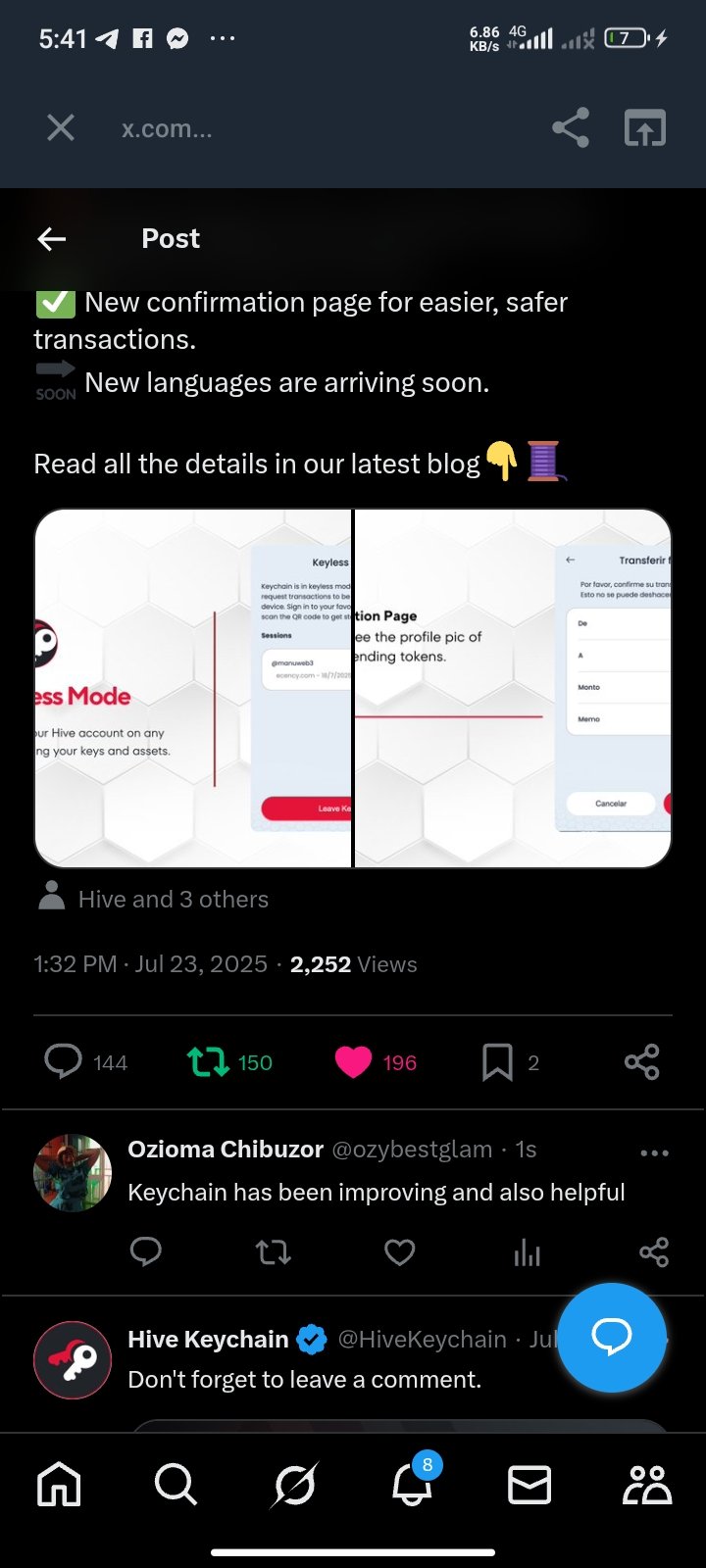Open Grok icon in bottom navigation
Viewport: 706px width, 1568px height.
294,1485
